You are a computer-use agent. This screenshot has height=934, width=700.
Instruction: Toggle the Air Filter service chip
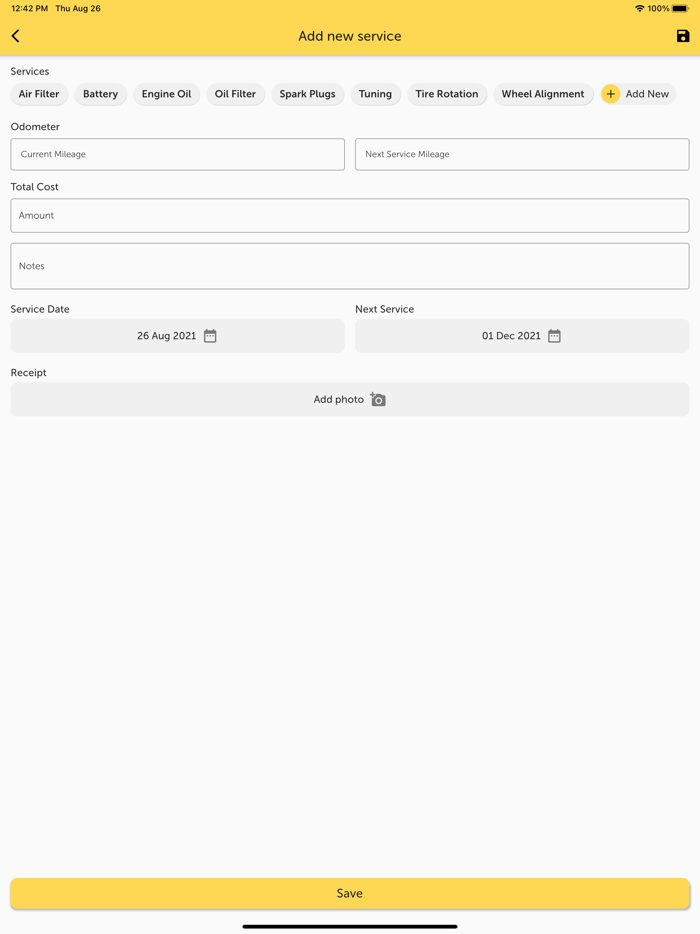(x=39, y=94)
